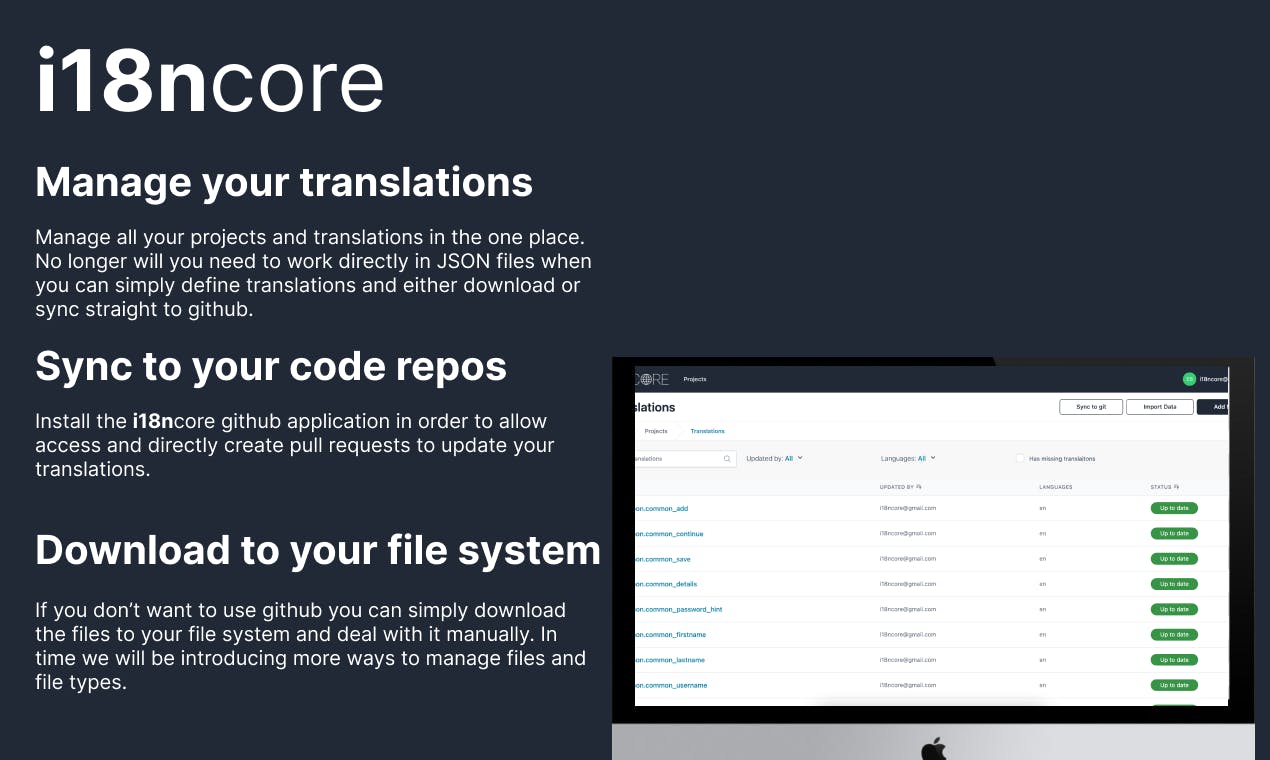Click the green user avatar in the app header
The width and height of the screenshot is (1270, 760).
click(1189, 379)
